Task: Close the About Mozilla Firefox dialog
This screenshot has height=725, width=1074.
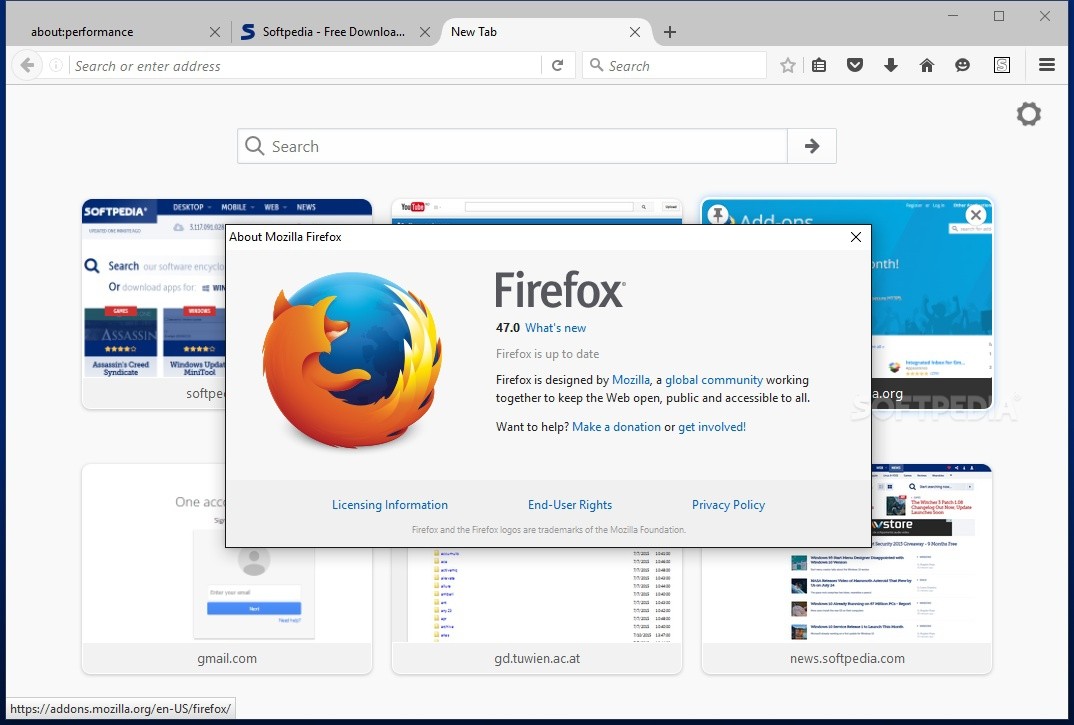Action: (x=856, y=237)
